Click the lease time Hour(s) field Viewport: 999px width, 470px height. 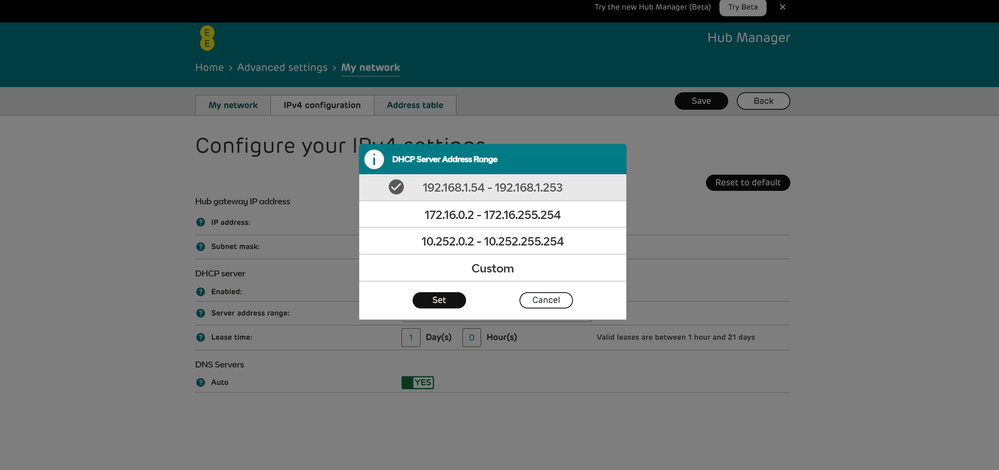[471, 338]
